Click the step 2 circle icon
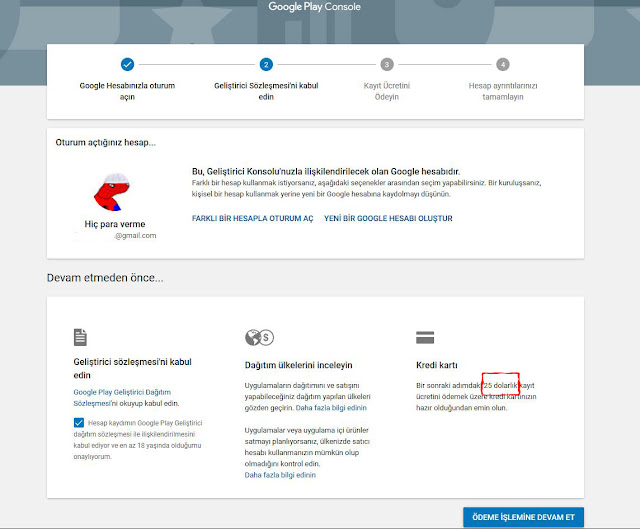Viewport: 640px width, 529px height. pos(266,64)
